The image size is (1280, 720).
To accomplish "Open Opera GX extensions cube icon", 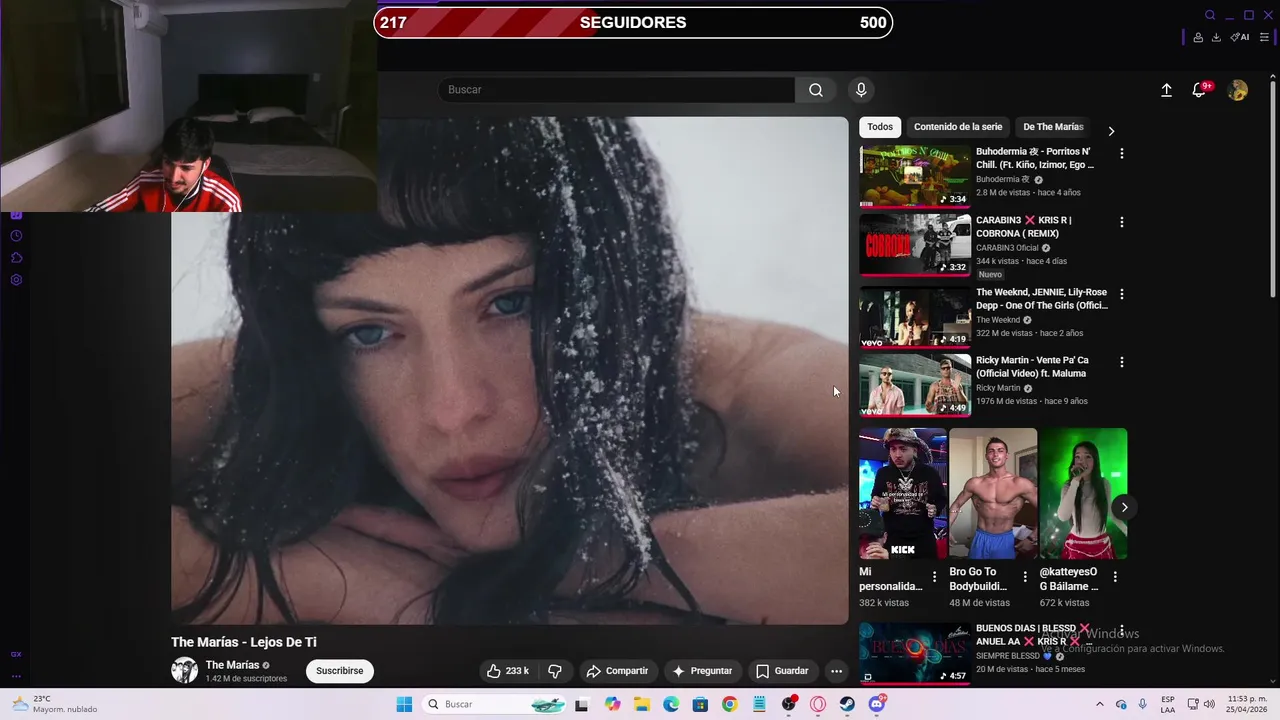I will click(16, 258).
